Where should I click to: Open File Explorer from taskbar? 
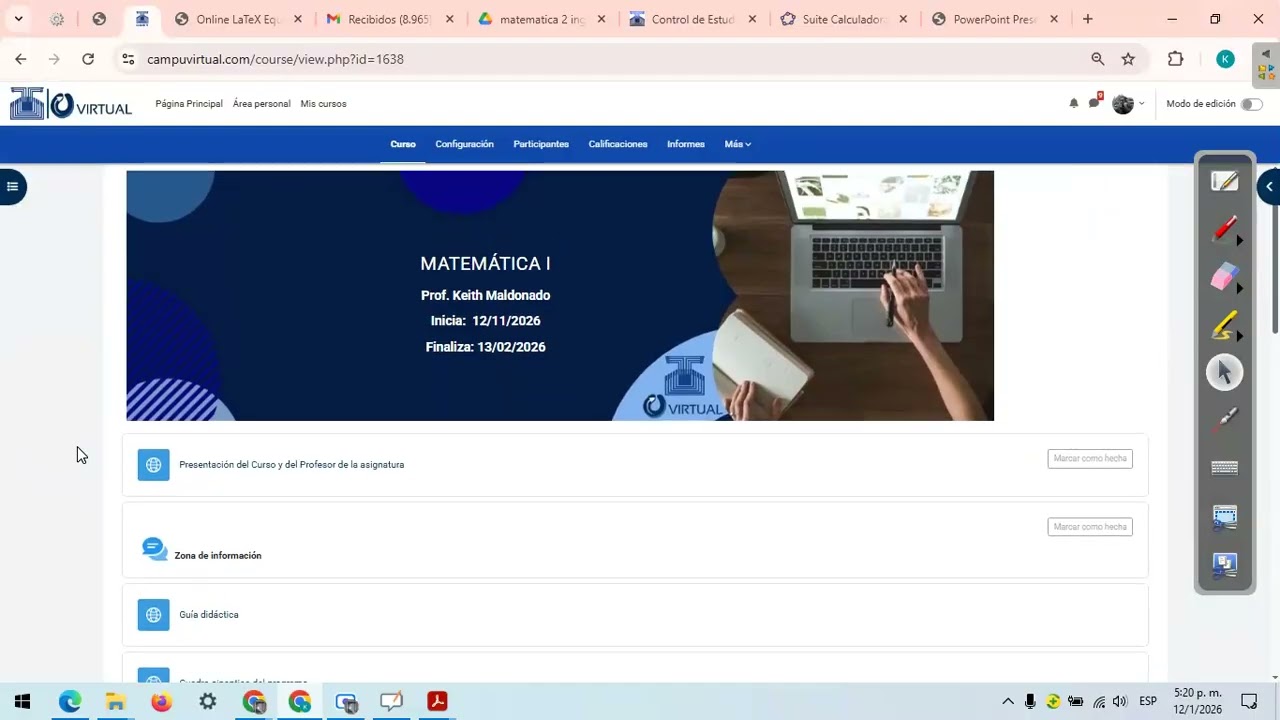(115, 702)
